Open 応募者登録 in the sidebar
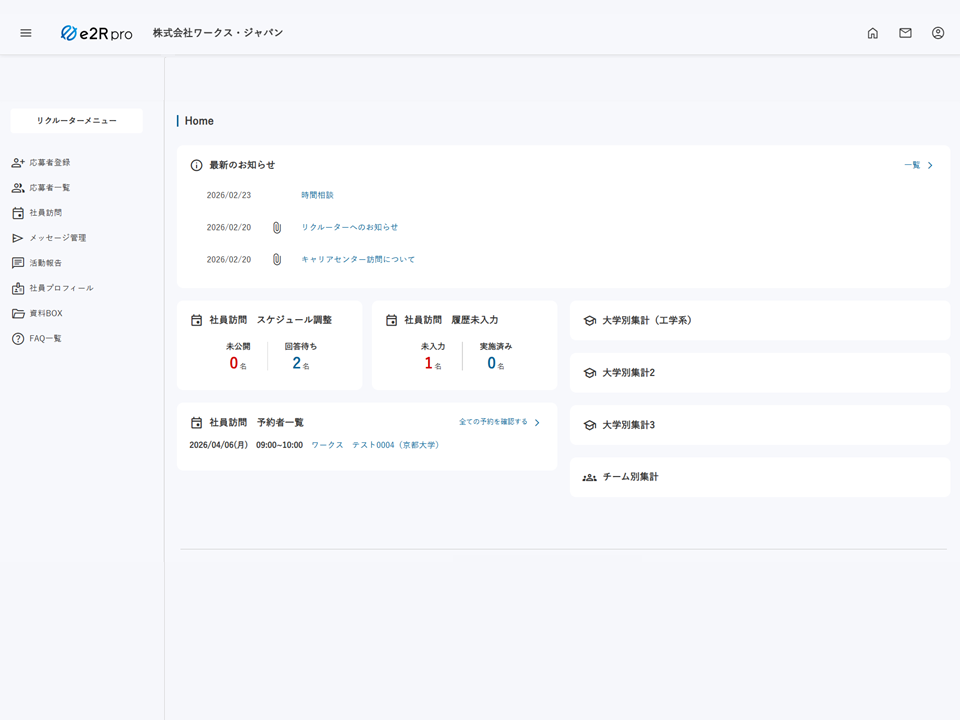 click(x=49, y=162)
